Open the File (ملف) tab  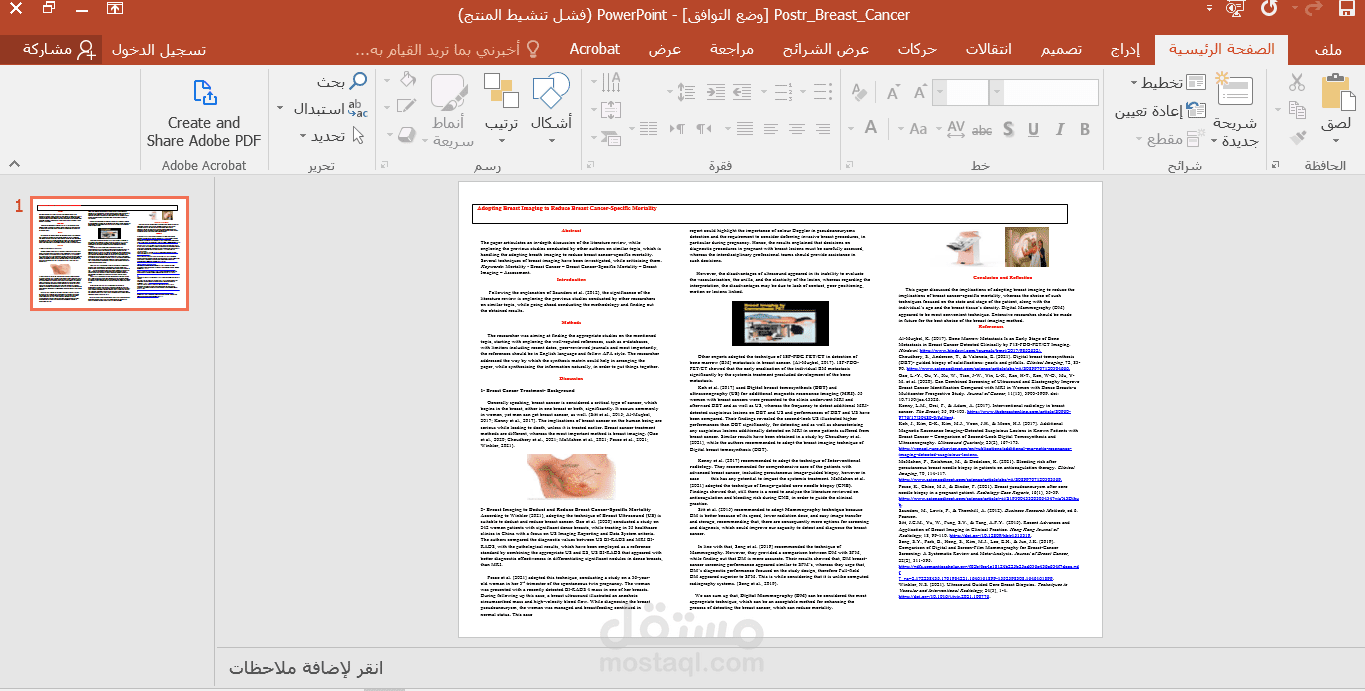[x=1327, y=49]
